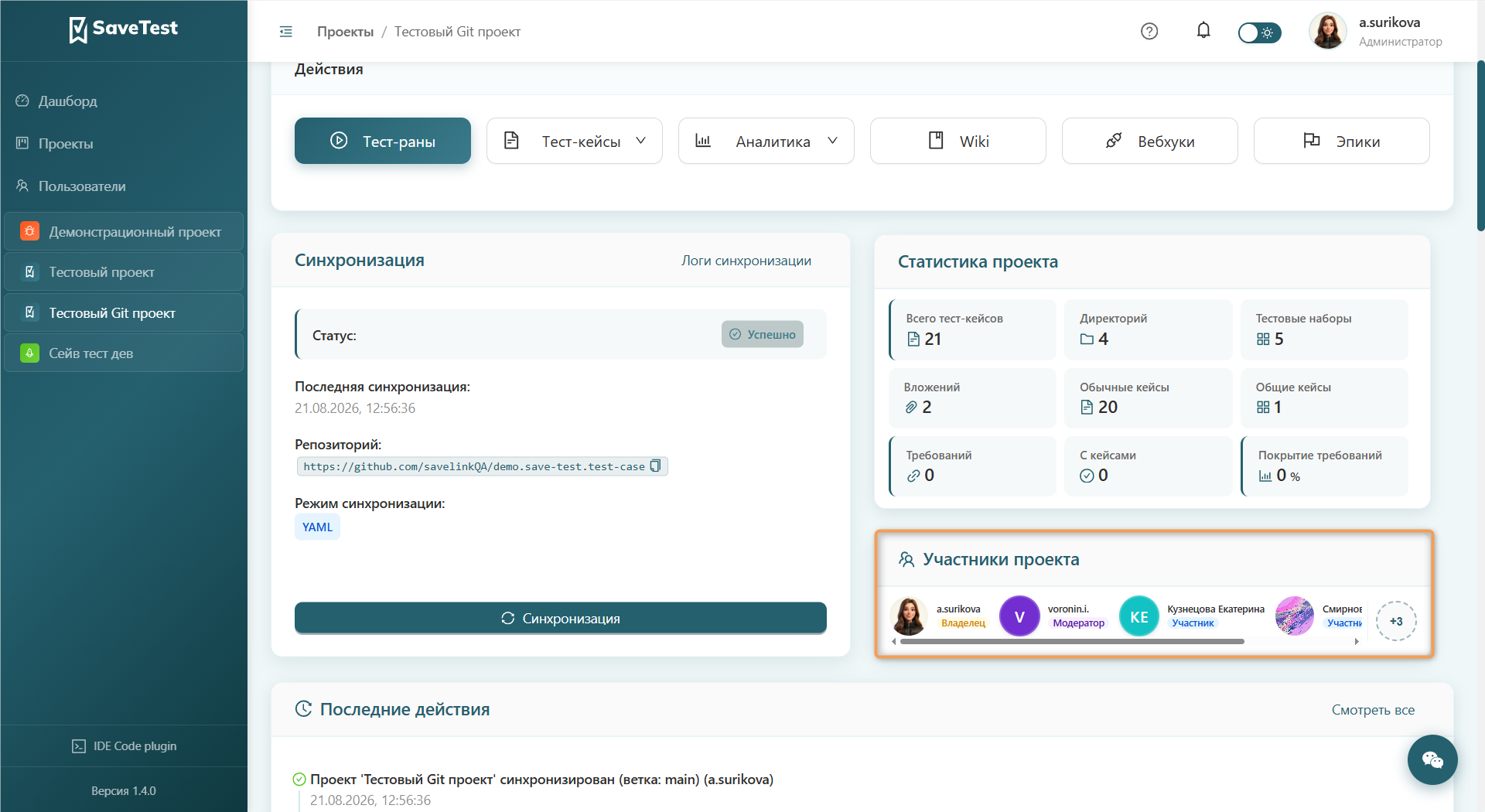Open Тест-раны button
Viewport: 1485px width, 812px height.
coord(383,141)
